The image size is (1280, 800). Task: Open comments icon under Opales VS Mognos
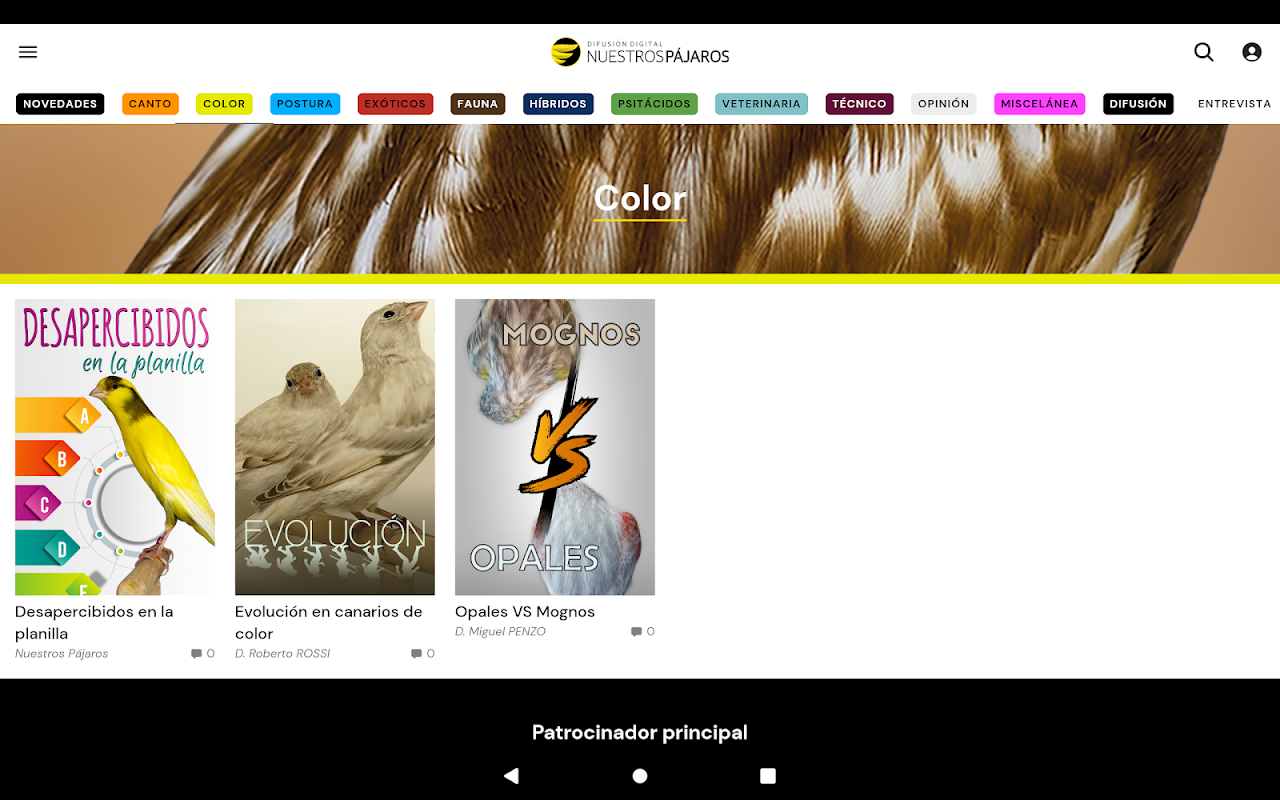click(x=642, y=632)
